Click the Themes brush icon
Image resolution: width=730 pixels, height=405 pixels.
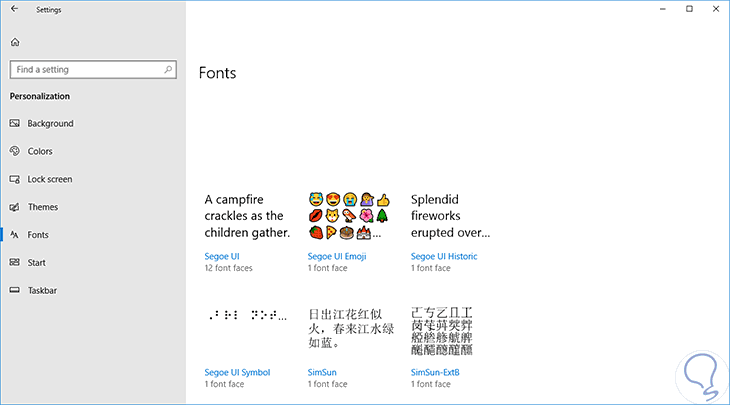point(15,207)
